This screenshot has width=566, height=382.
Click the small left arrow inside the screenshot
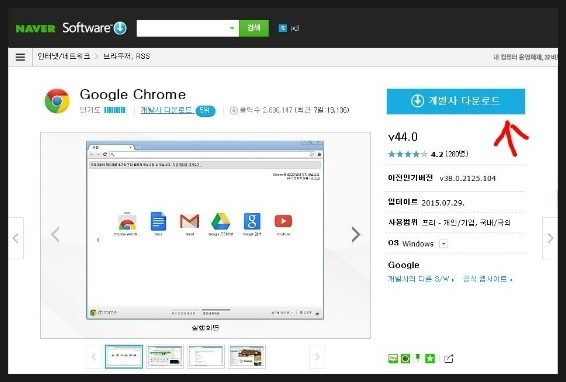click(98, 240)
